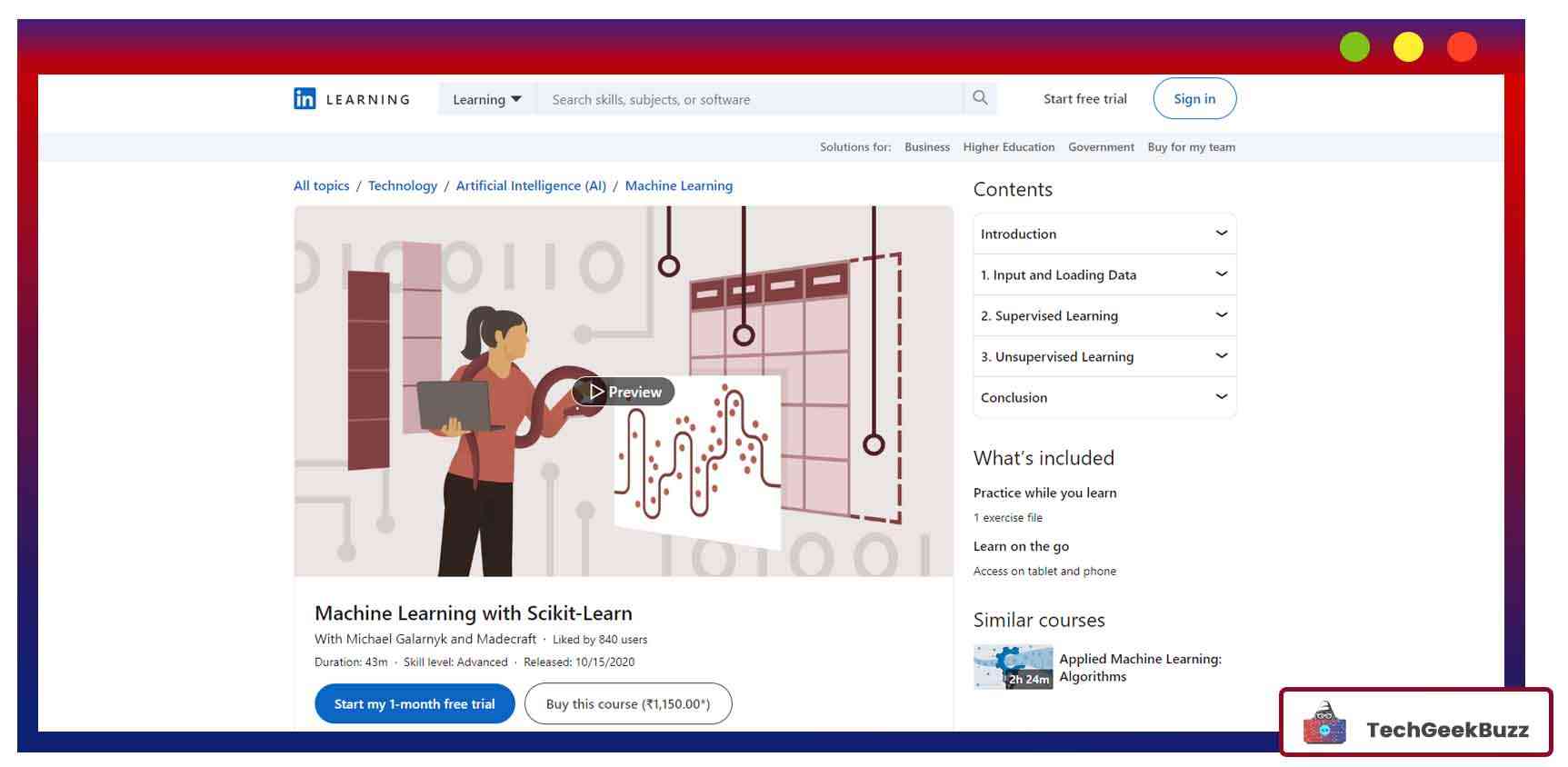
Task: Type in the search skills field
Action: 749,99
